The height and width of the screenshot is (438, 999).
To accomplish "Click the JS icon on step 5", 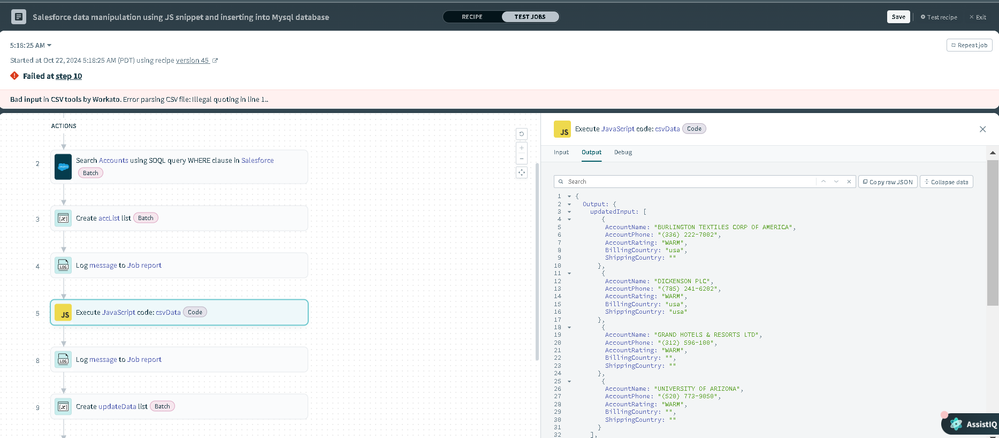I will [63, 312].
